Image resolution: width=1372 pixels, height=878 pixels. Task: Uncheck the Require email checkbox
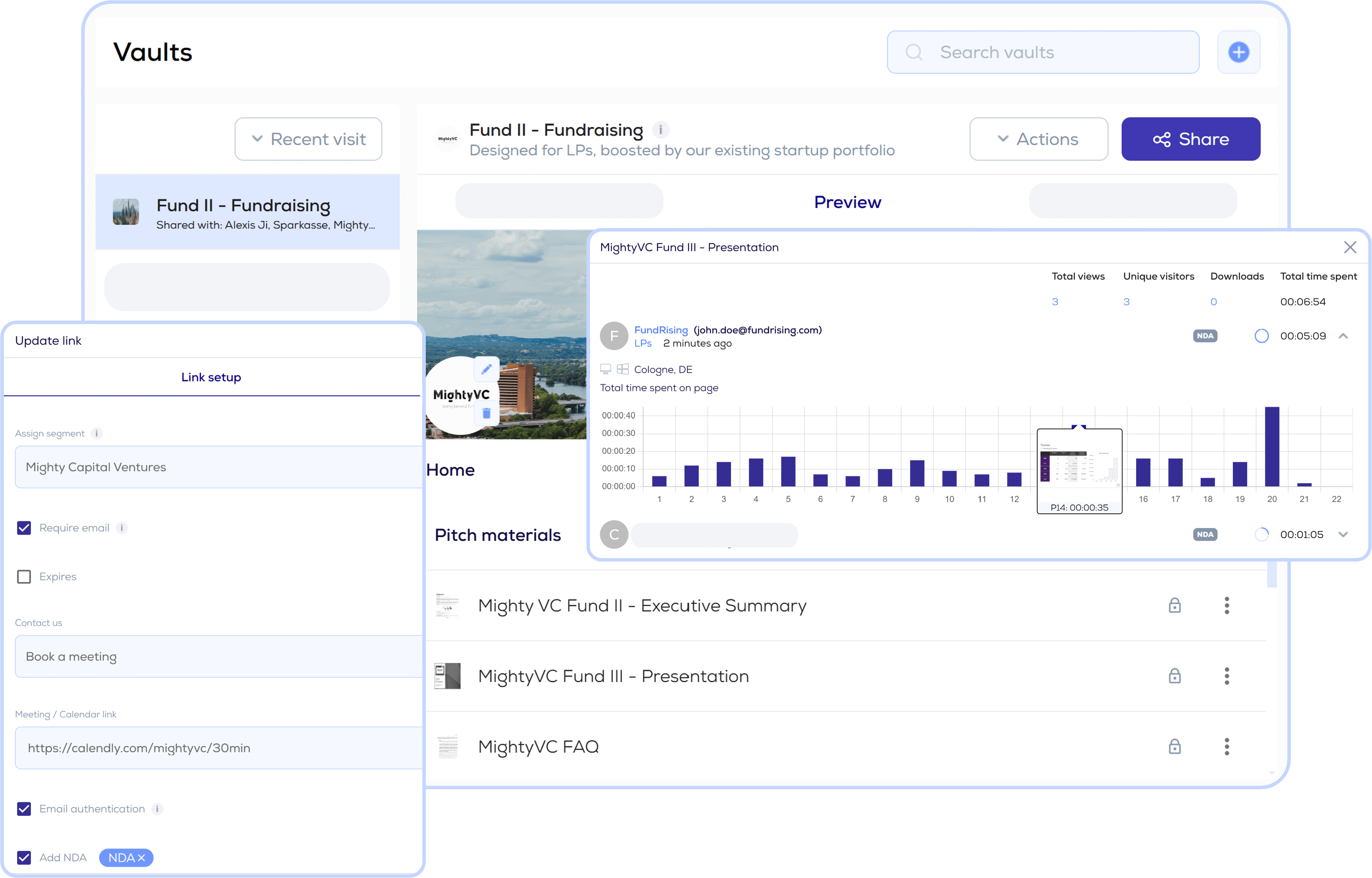24,528
